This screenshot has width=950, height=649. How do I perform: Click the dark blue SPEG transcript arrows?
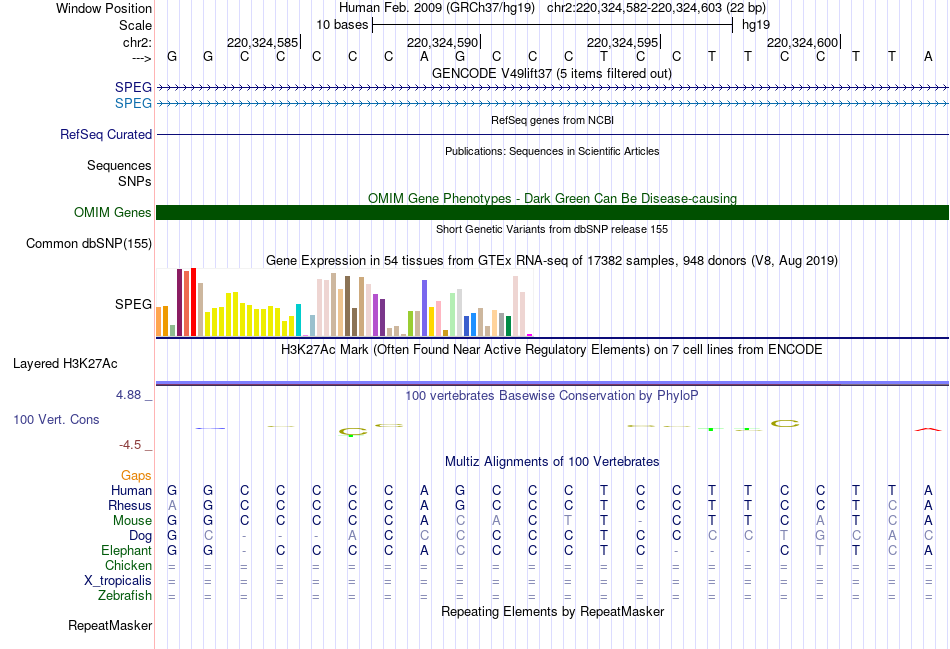coord(552,88)
